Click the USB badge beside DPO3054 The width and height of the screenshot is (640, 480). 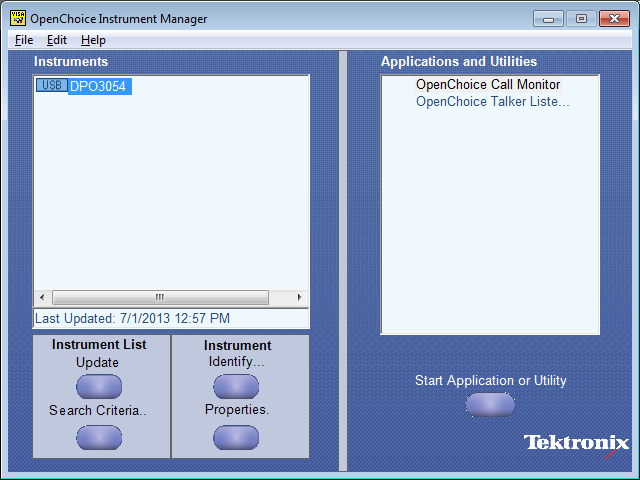coord(51,86)
